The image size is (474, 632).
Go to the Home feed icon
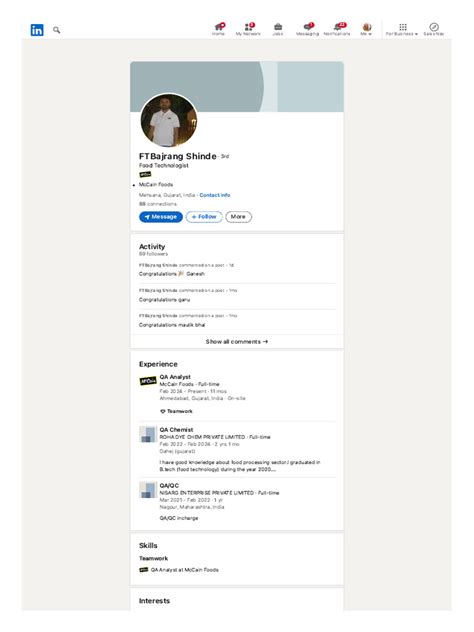point(218,29)
